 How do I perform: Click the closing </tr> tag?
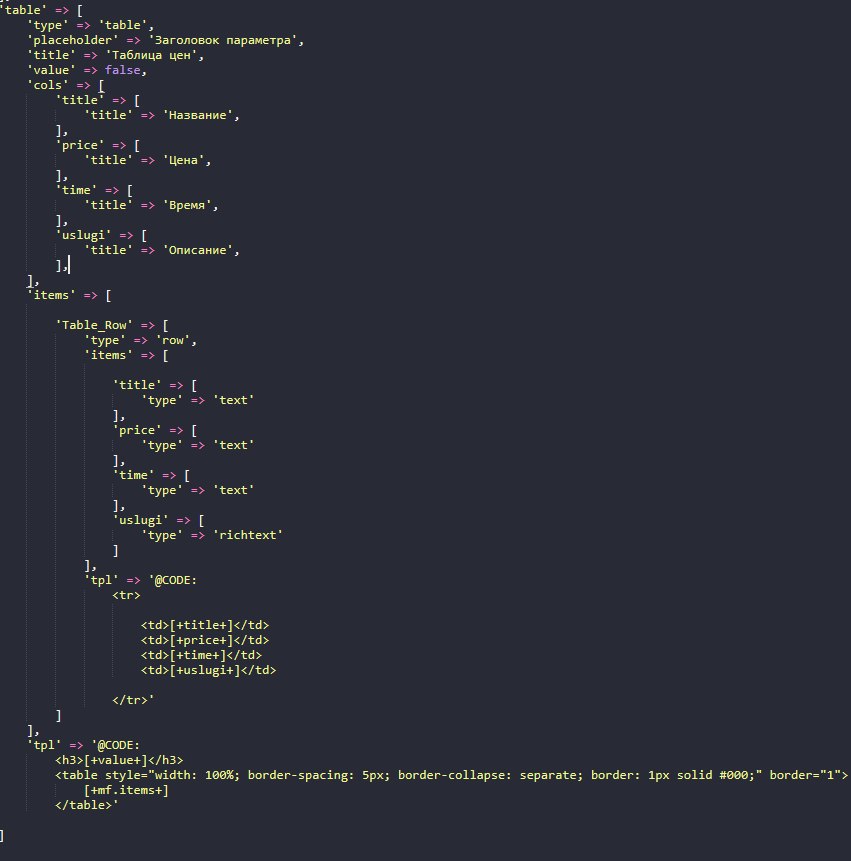pyautogui.click(x=130, y=700)
